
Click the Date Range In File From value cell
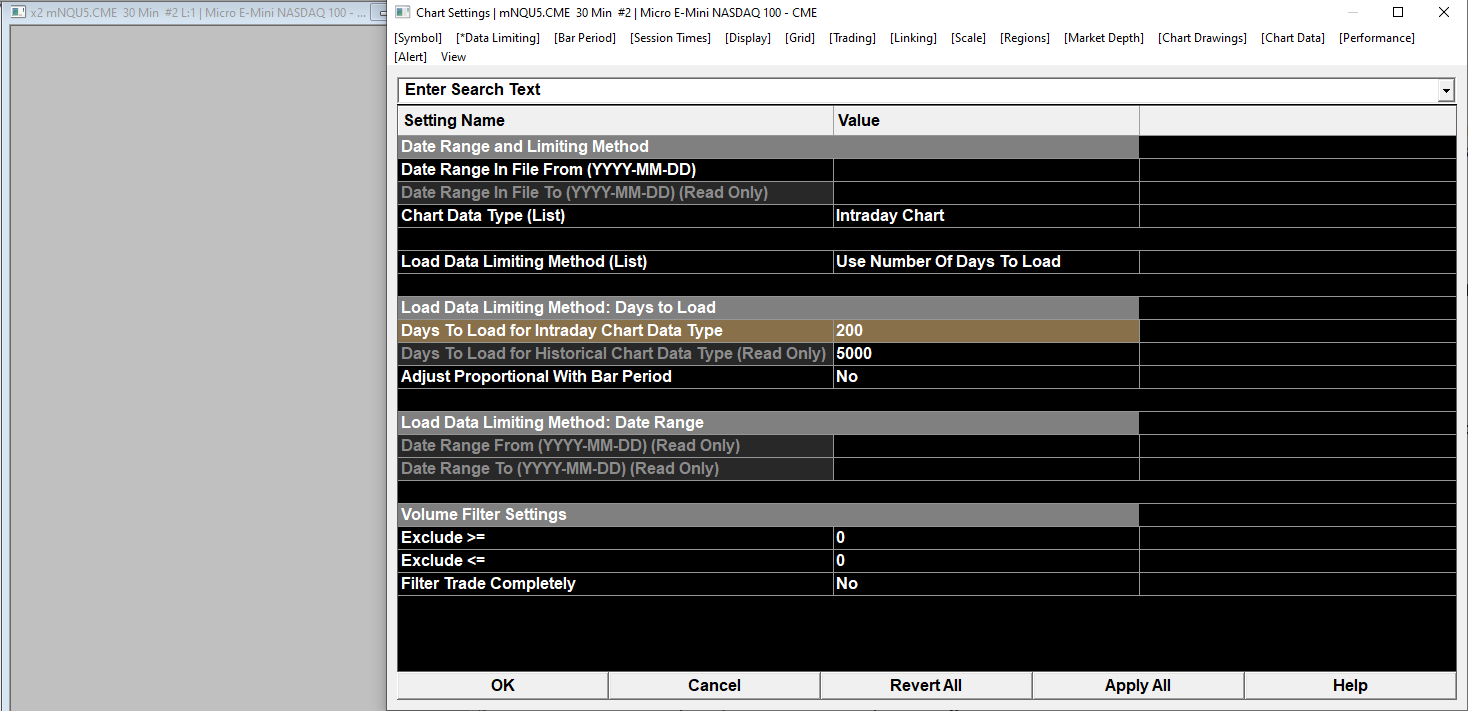[986, 170]
